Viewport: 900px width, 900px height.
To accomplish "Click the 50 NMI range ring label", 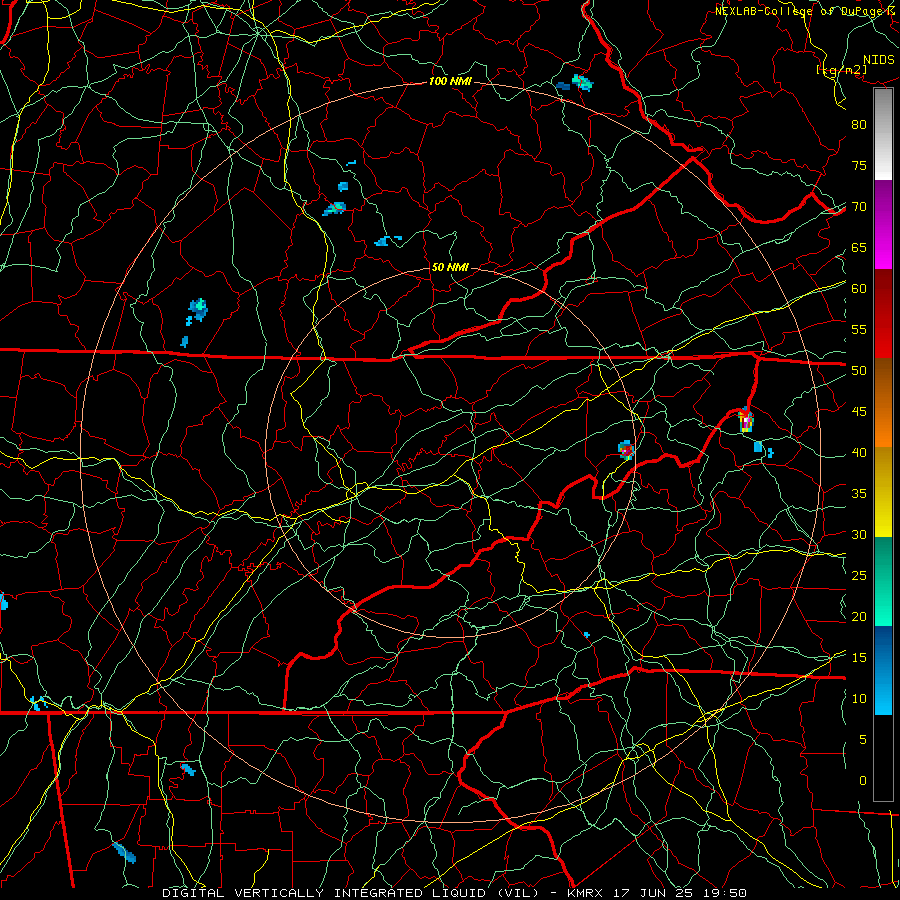I will tap(450, 267).
